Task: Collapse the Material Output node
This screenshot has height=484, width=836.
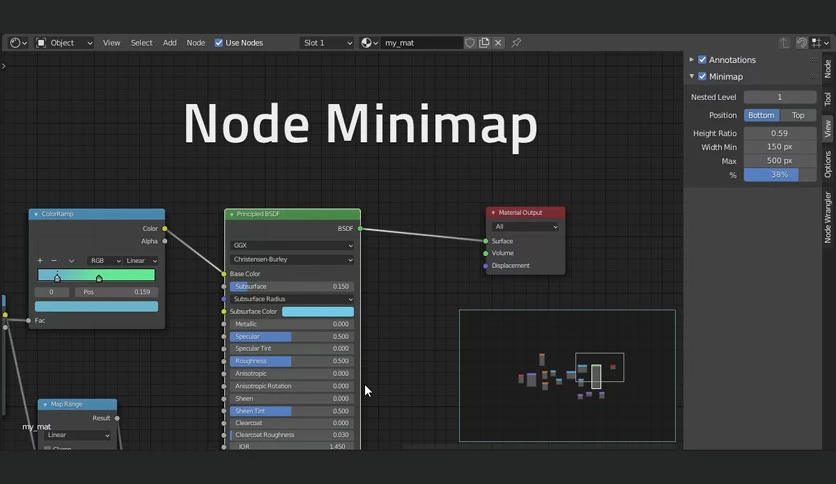Action: [493, 213]
